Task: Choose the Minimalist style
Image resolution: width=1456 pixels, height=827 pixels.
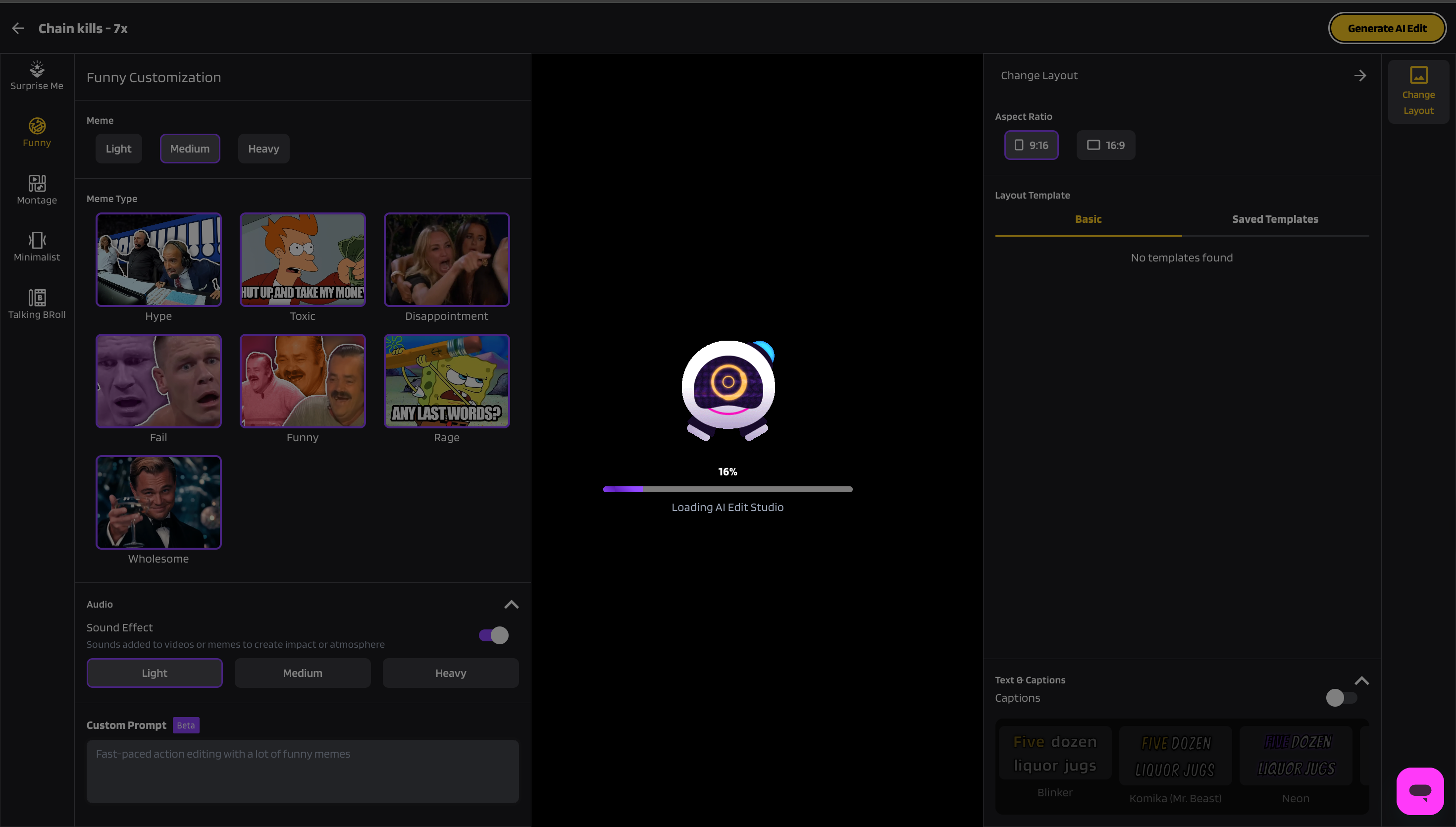Action: pyautogui.click(x=37, y=247)
